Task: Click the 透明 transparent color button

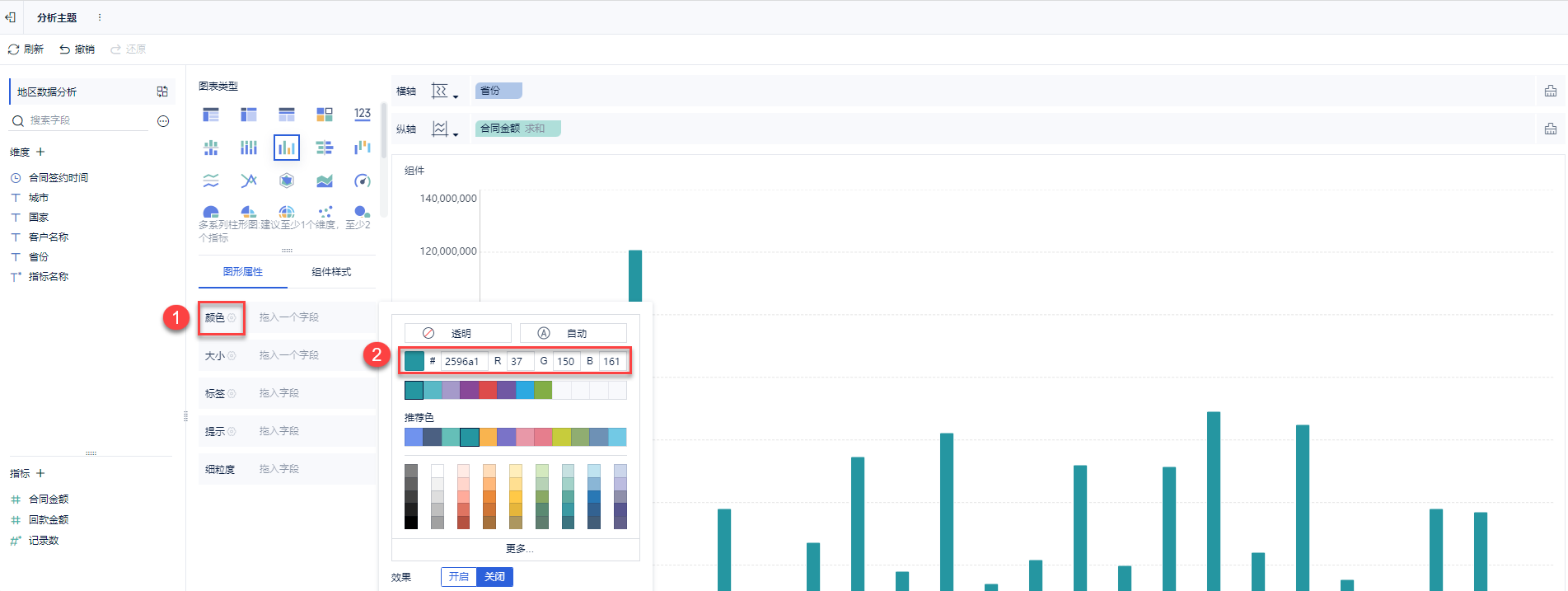Action: [458, 333]
